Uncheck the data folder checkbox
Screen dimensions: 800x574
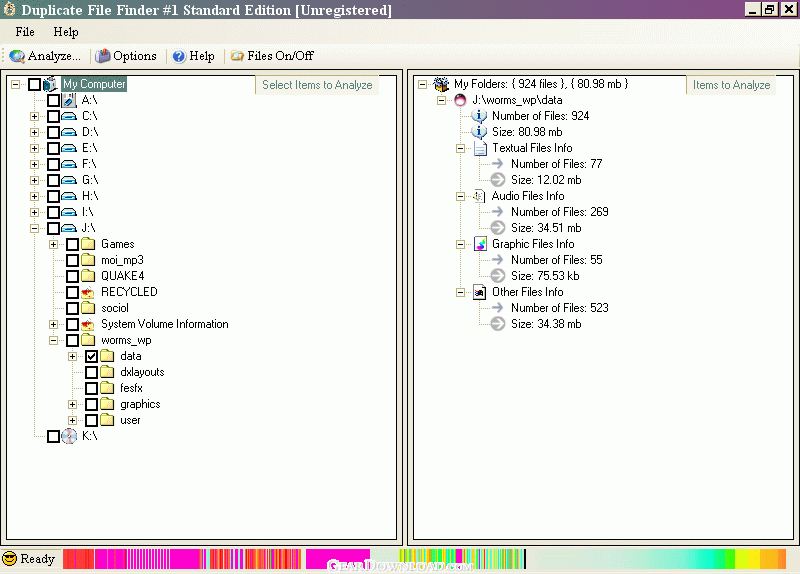91,356
